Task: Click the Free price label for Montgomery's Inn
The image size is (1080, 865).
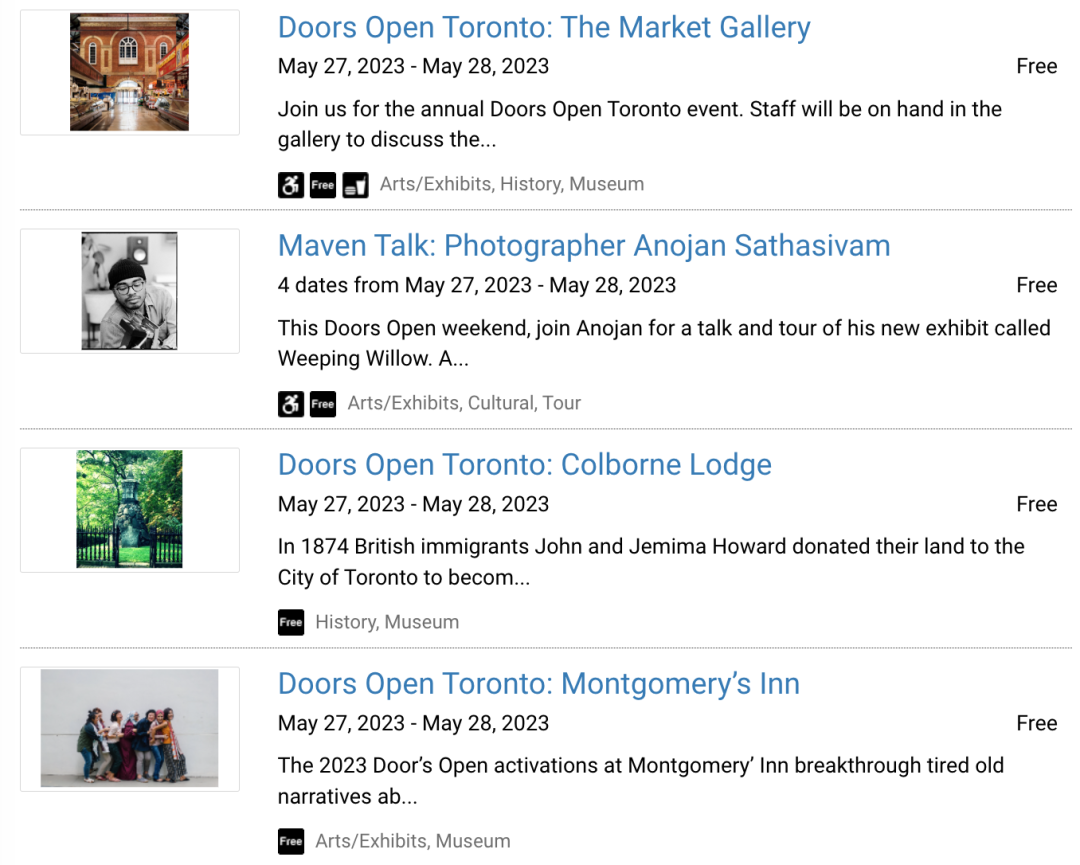Action: pyautogui.click(x=1036, y=723)
